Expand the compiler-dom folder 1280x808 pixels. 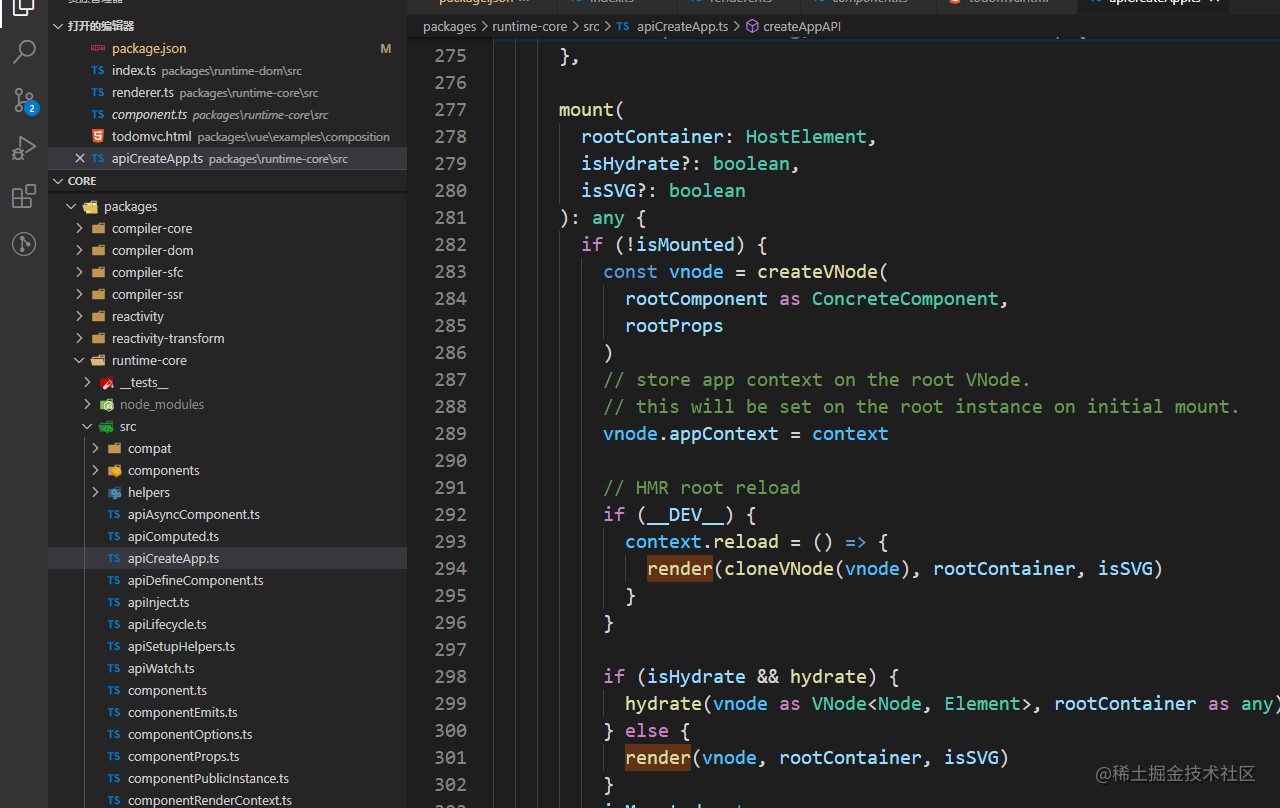[x=79, y=250]
